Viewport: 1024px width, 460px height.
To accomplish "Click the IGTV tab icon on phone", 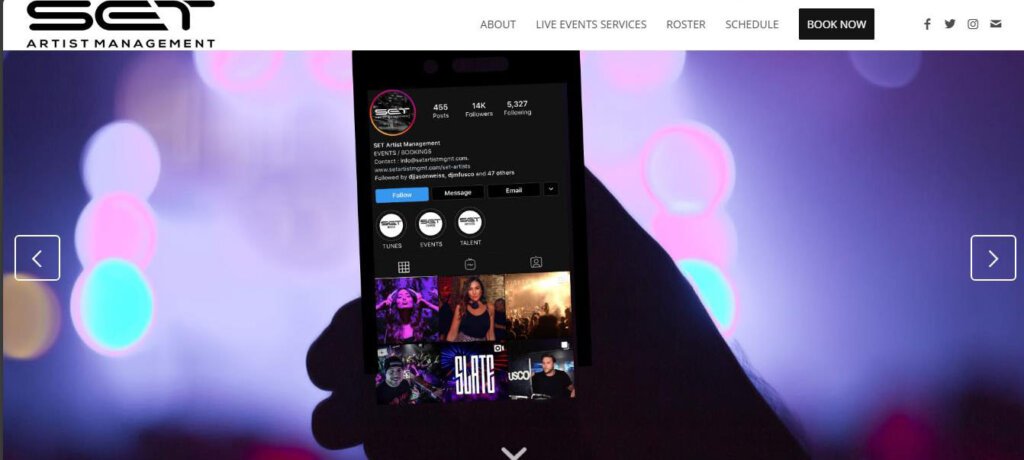I will pos(470,264).
